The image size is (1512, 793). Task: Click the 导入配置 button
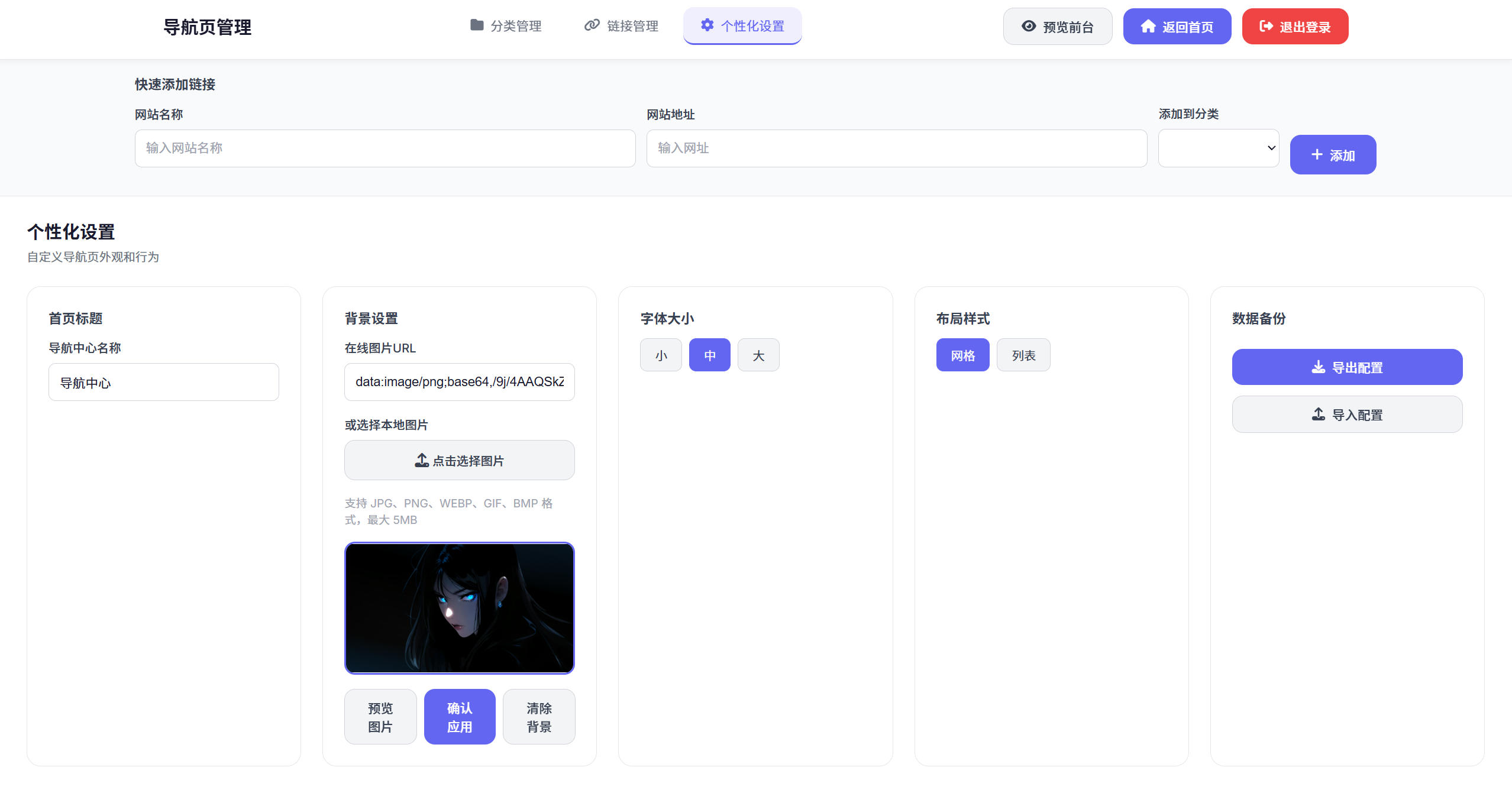[x=1348, y=415]
